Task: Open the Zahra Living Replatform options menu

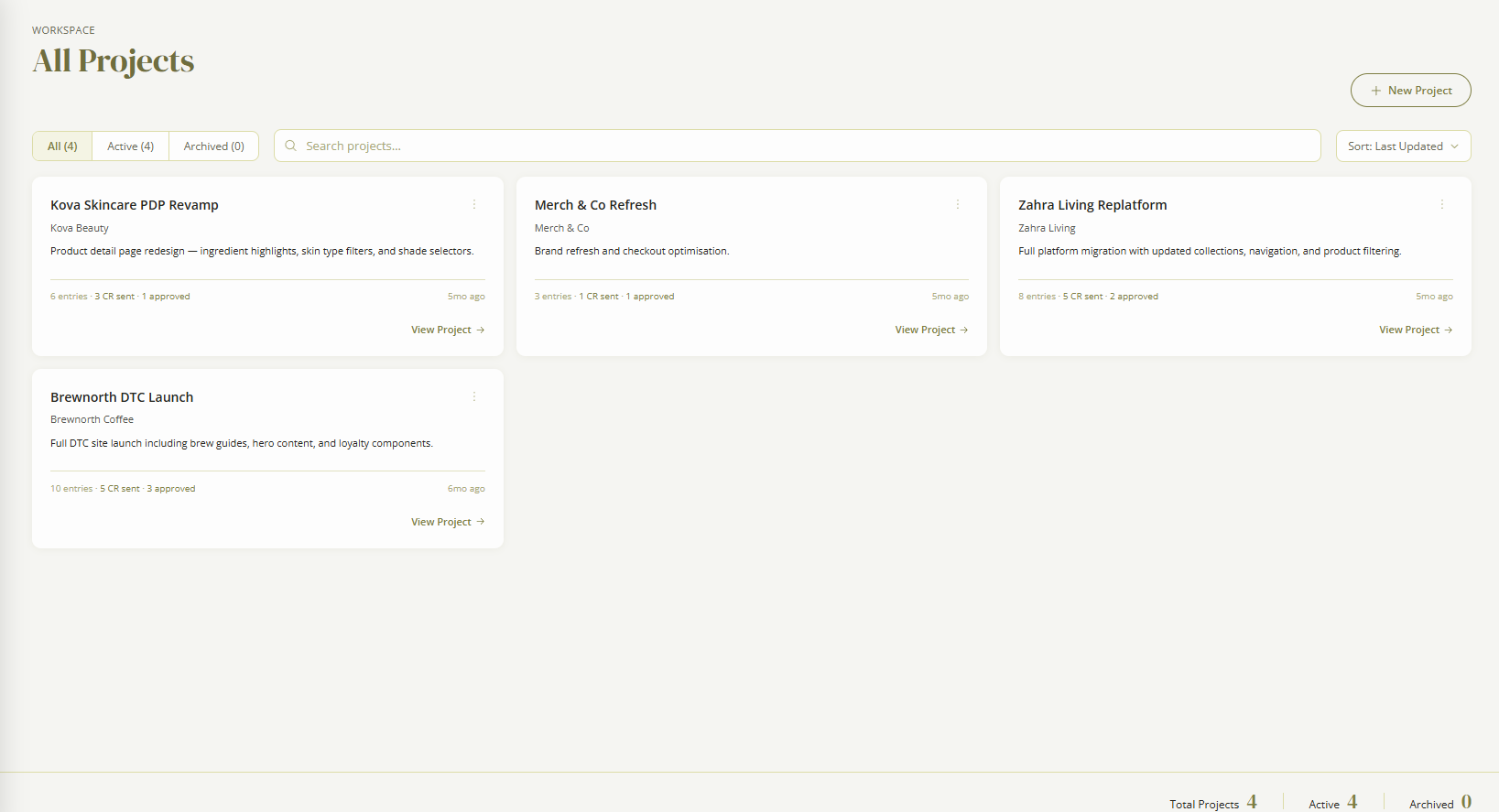Action: pyautogui.click(x=1442, y=204)
